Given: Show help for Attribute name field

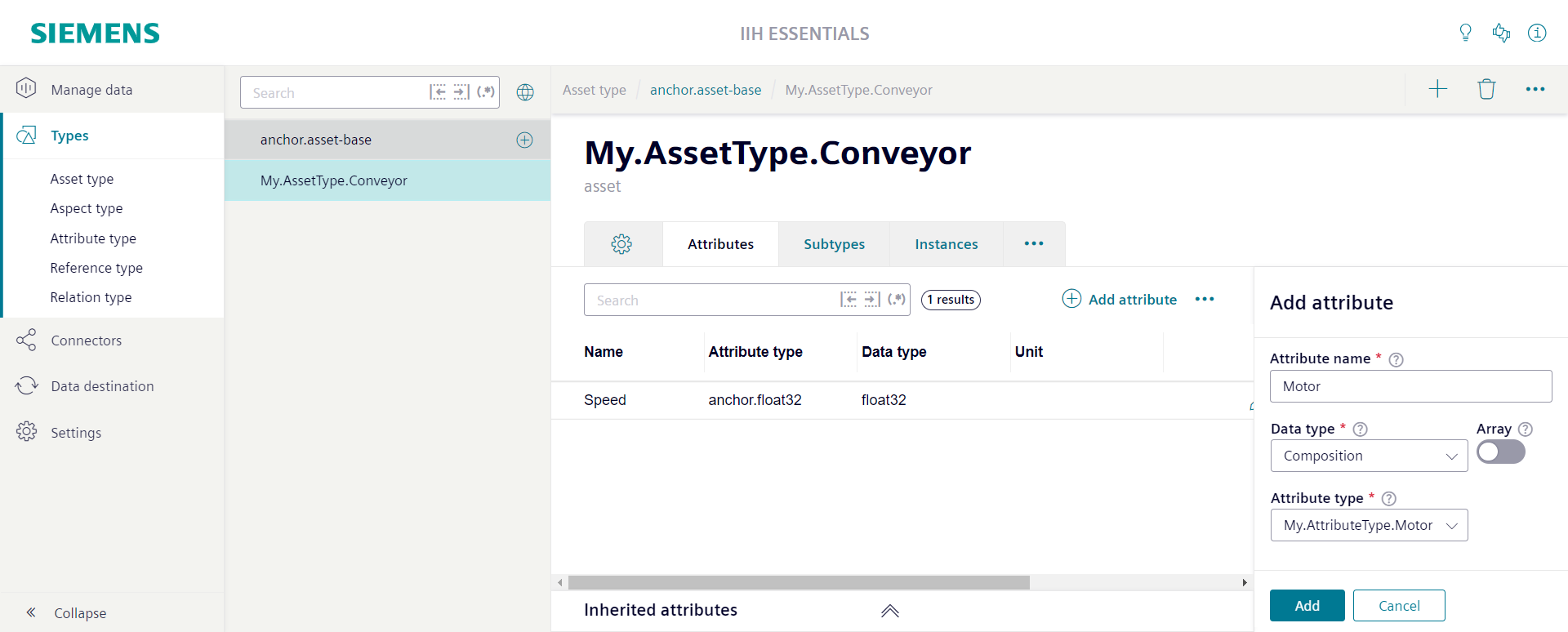Looking at the screenshot, I should point(1396,359).
